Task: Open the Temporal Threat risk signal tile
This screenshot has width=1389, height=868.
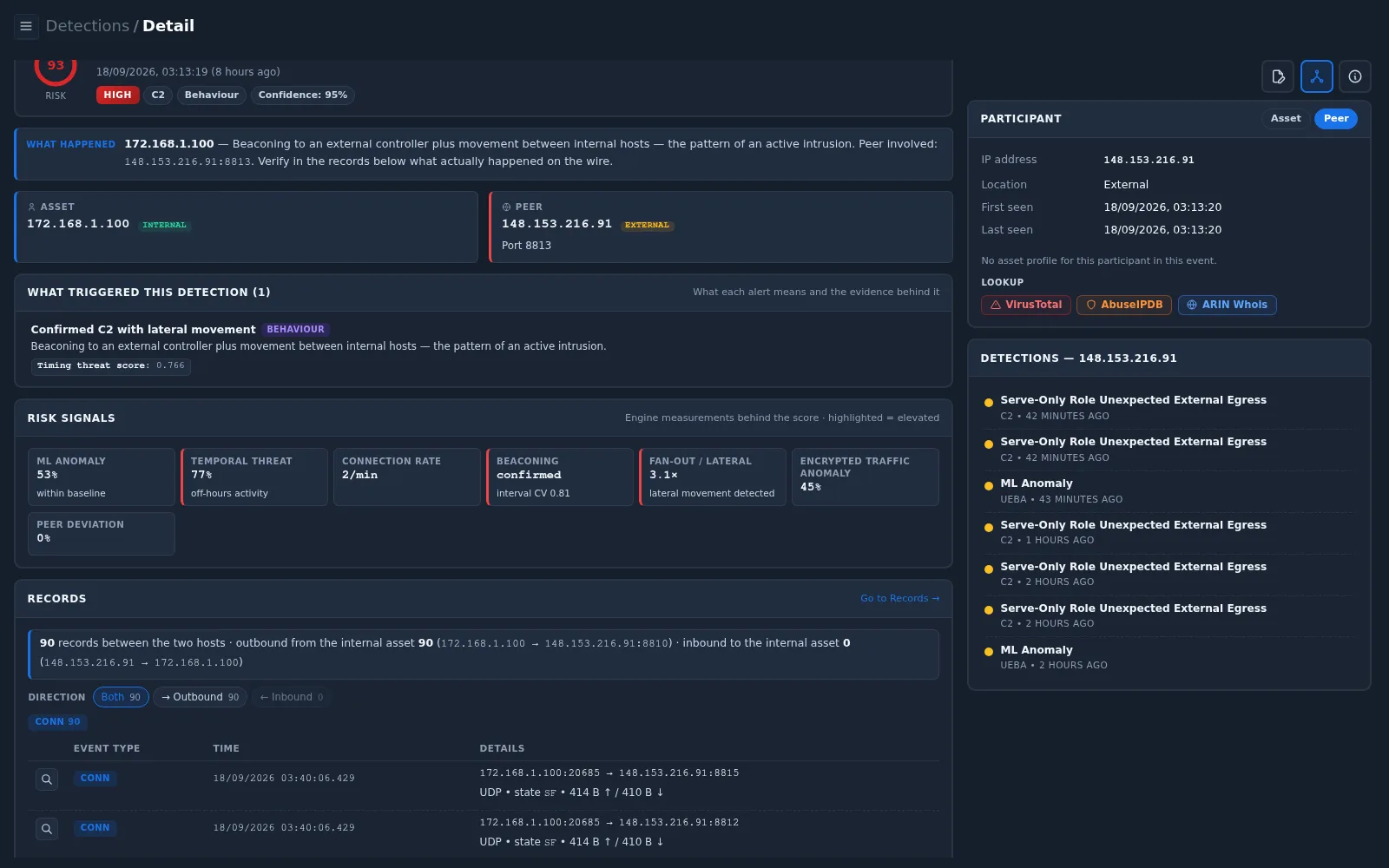Action: pyautogui.click(x=254, y=477)
